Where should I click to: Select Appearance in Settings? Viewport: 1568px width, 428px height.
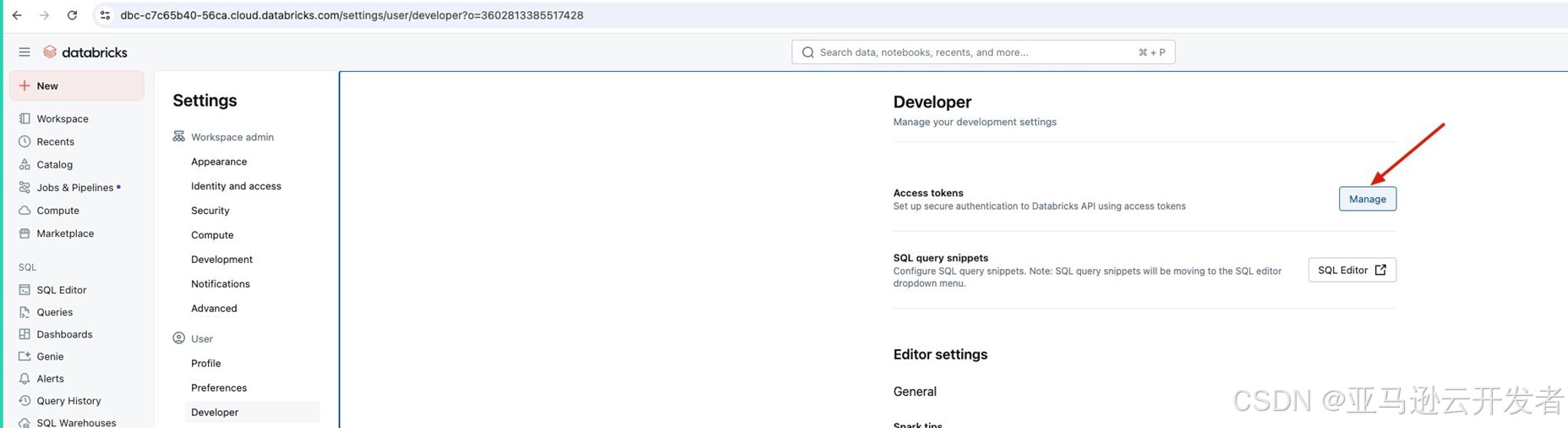(x=219, y=162)
